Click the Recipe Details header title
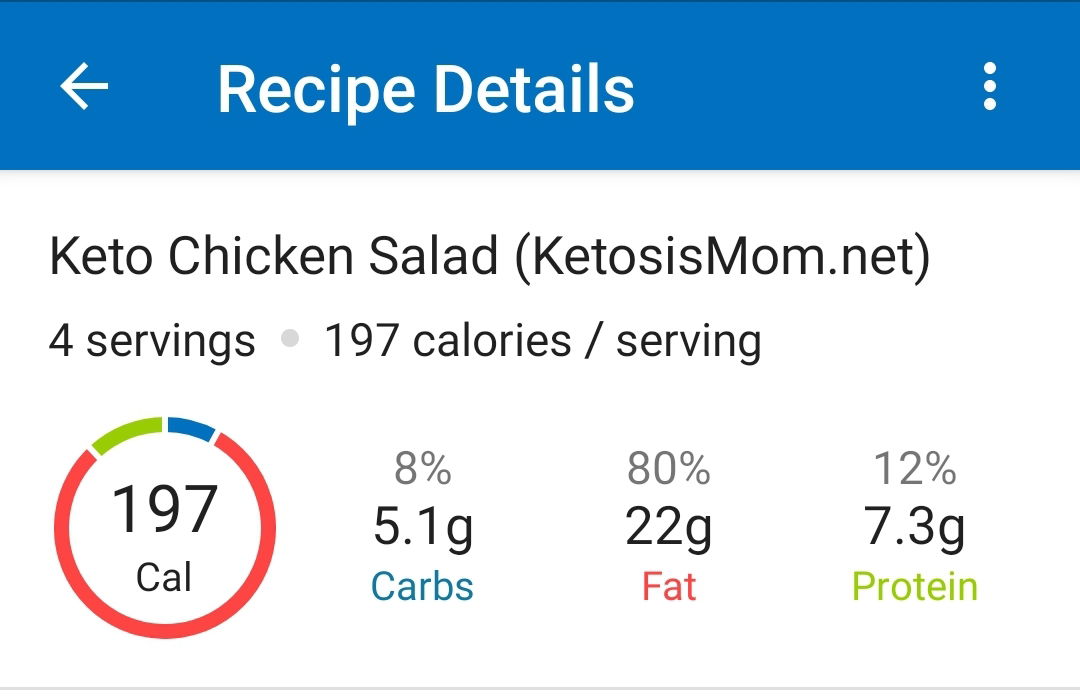1080x698 pixels. pyautogui.click(x=426, y=90)
